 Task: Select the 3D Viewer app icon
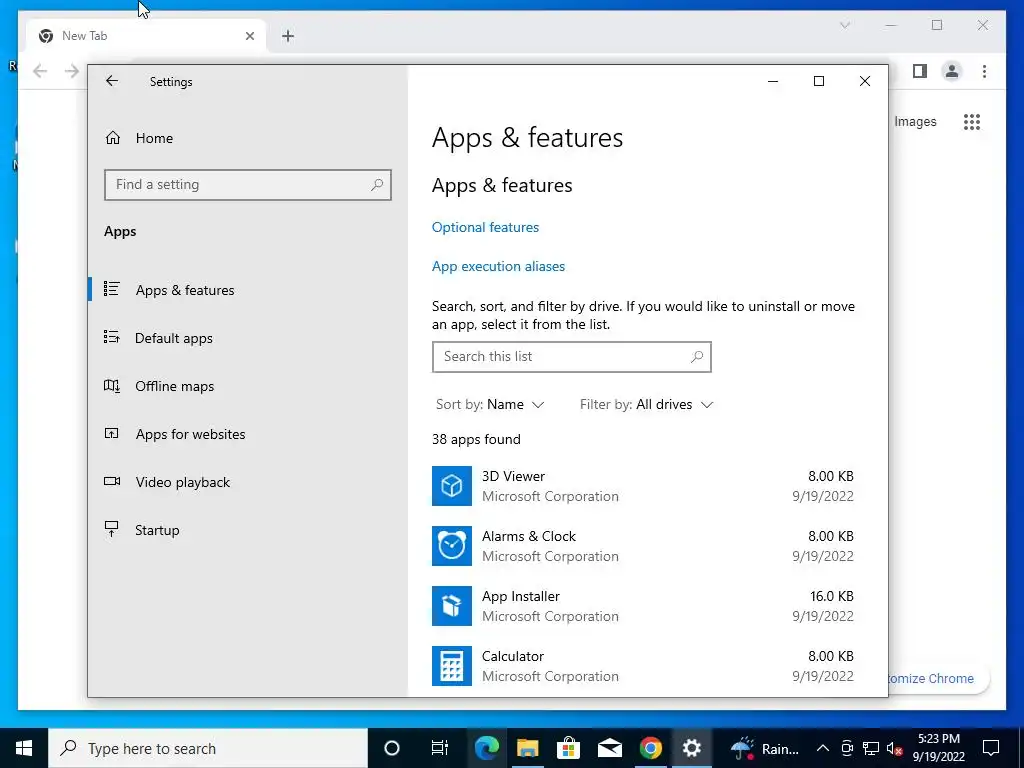452,486
